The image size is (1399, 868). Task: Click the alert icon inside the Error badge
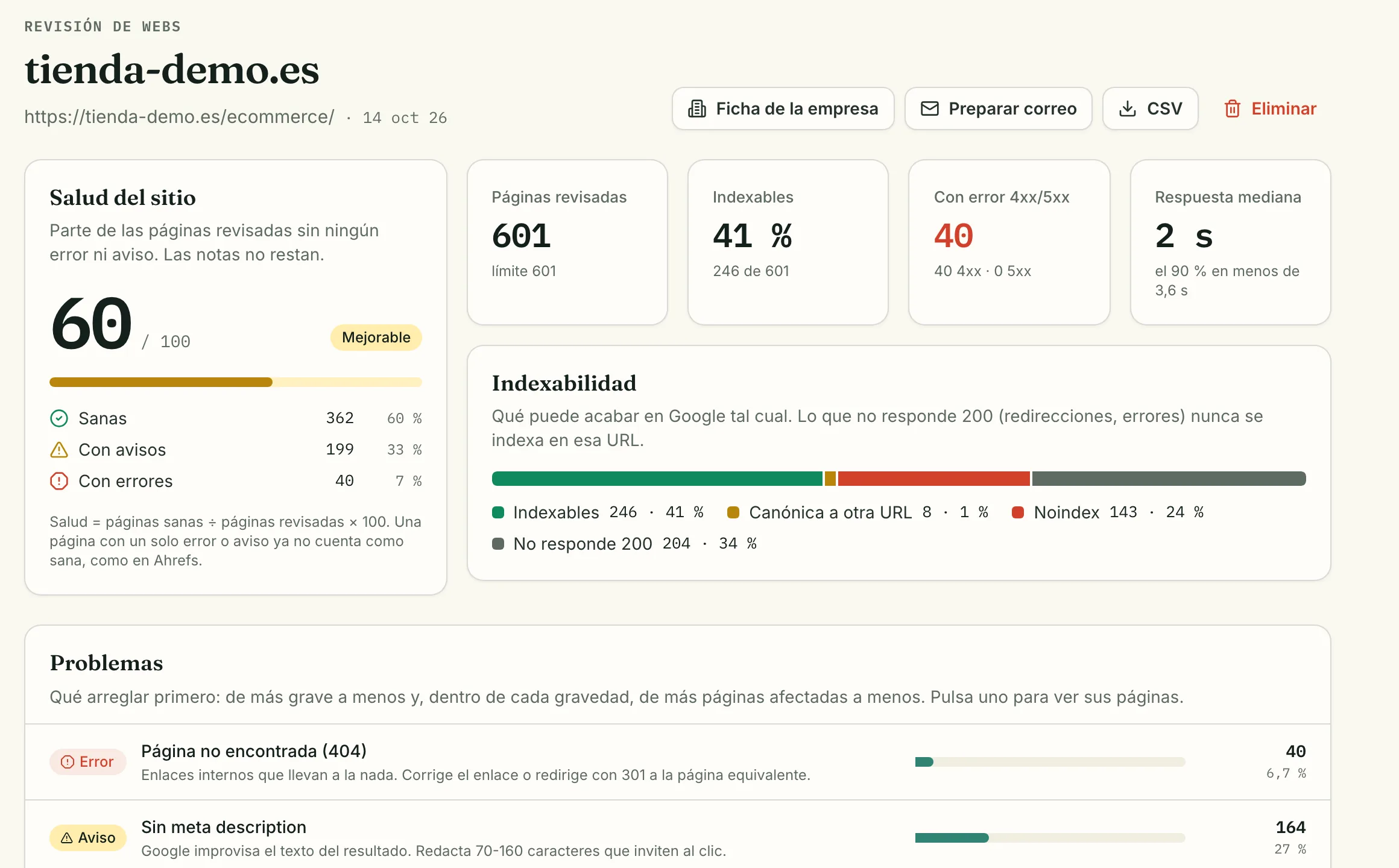[68, 762]
